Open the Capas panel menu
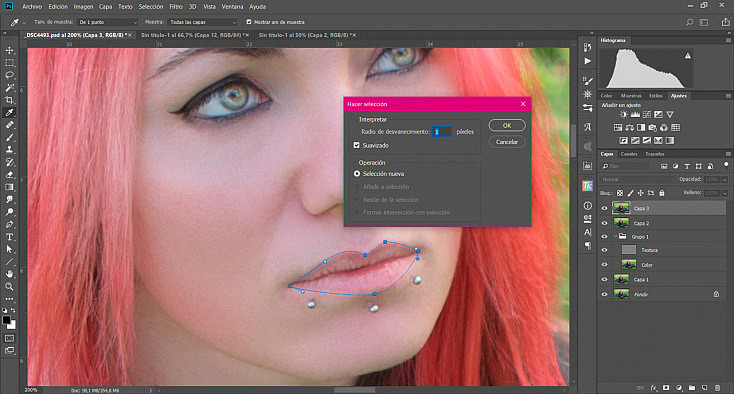The height and width of the screenshot is (394, 734). tap(728, 154)
